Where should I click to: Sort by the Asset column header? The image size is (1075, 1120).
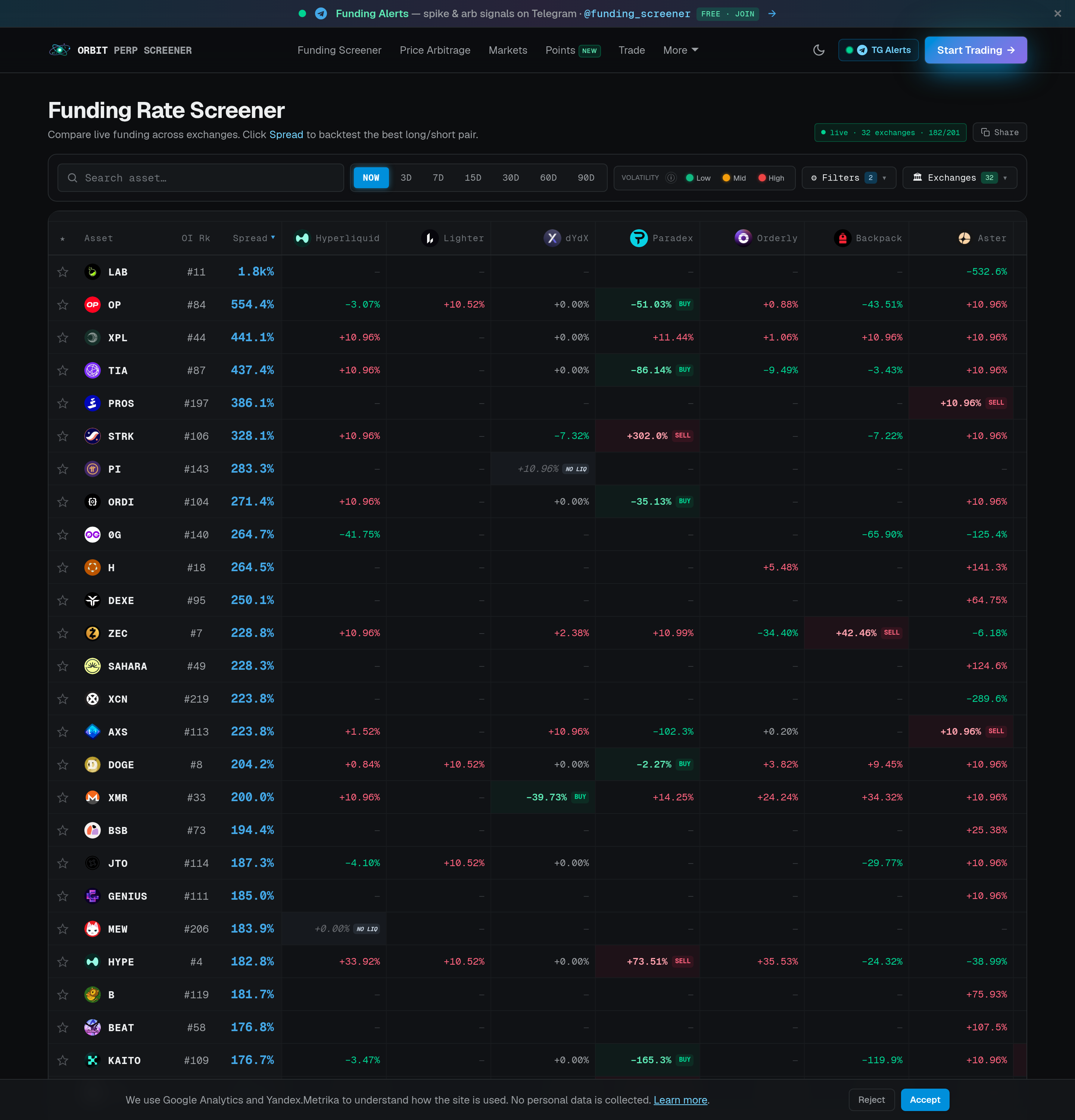[x=98, y=238]
